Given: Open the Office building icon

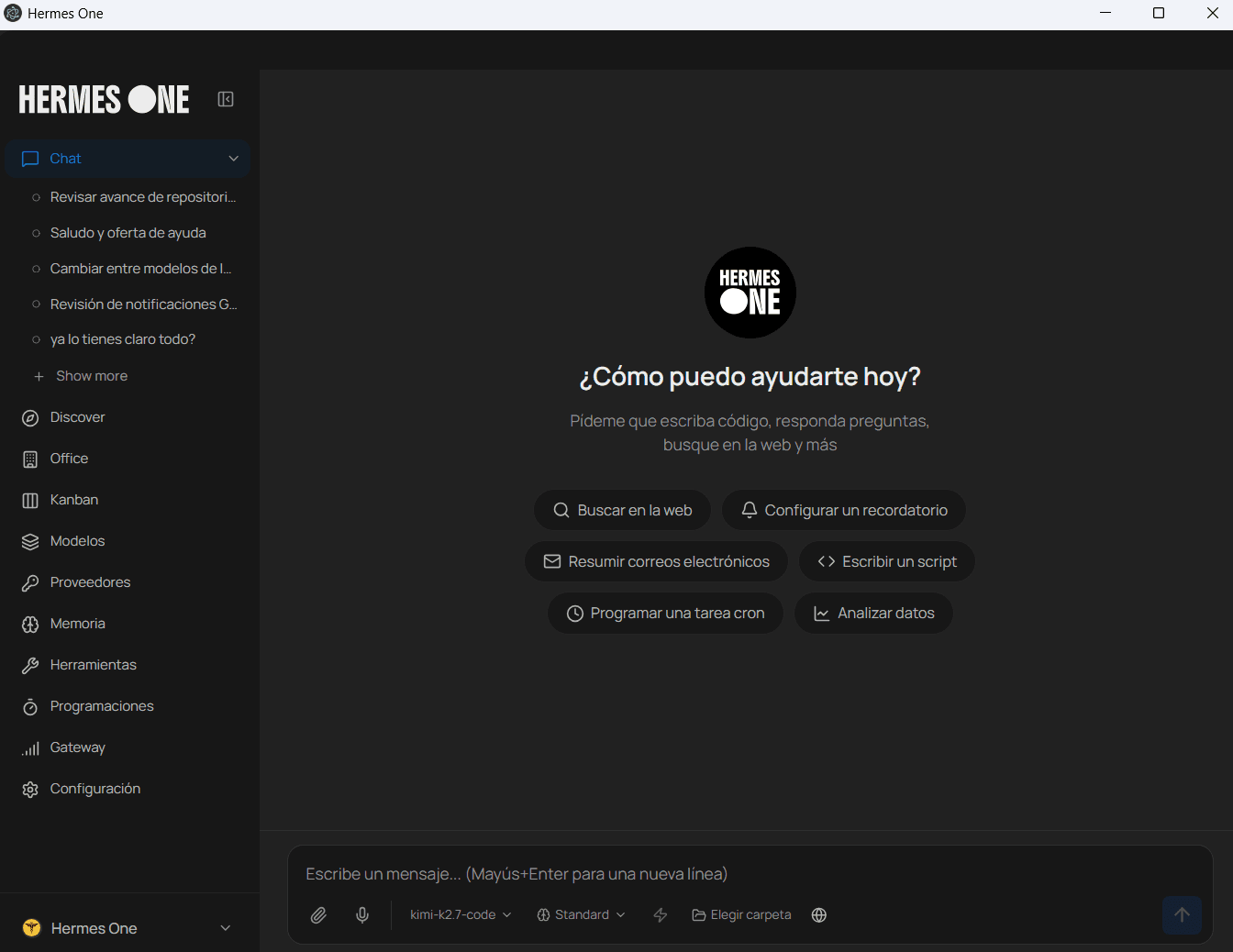Looking at the screenshot, I should pyautogui.click(x=30, y=459).
